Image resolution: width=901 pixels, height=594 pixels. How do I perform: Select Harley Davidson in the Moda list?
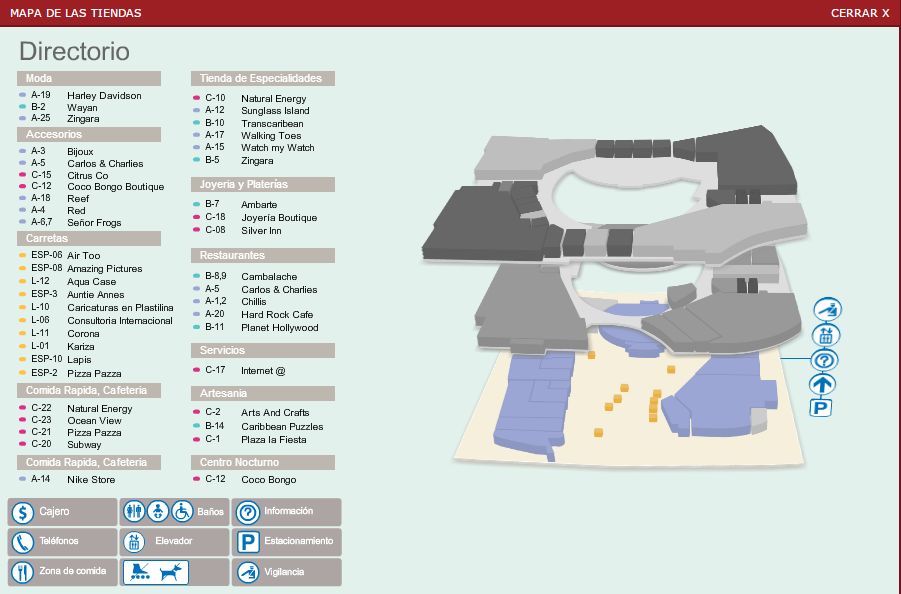point(104,96)
